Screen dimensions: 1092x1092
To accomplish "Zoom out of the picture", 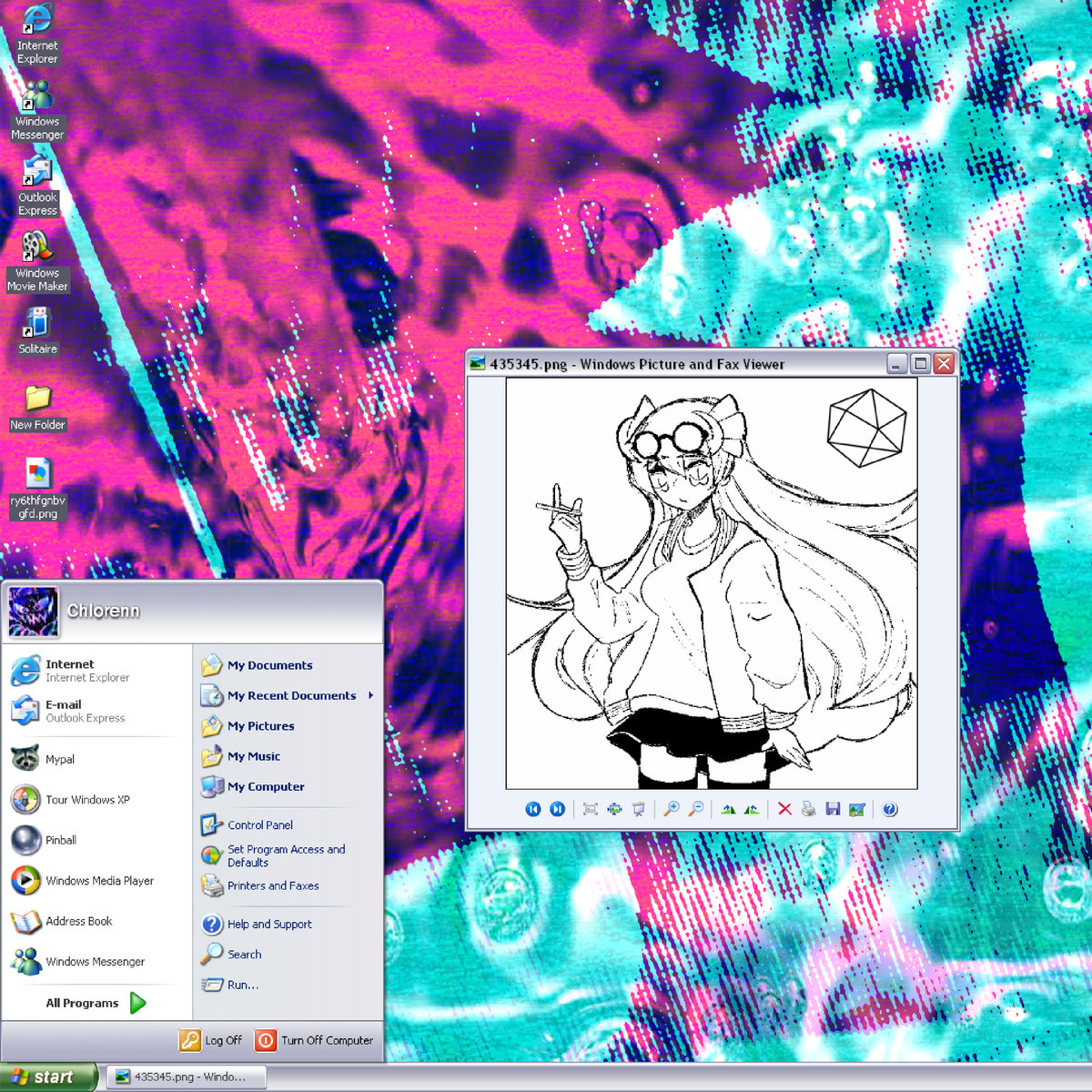I will click(x=695, y=809).
